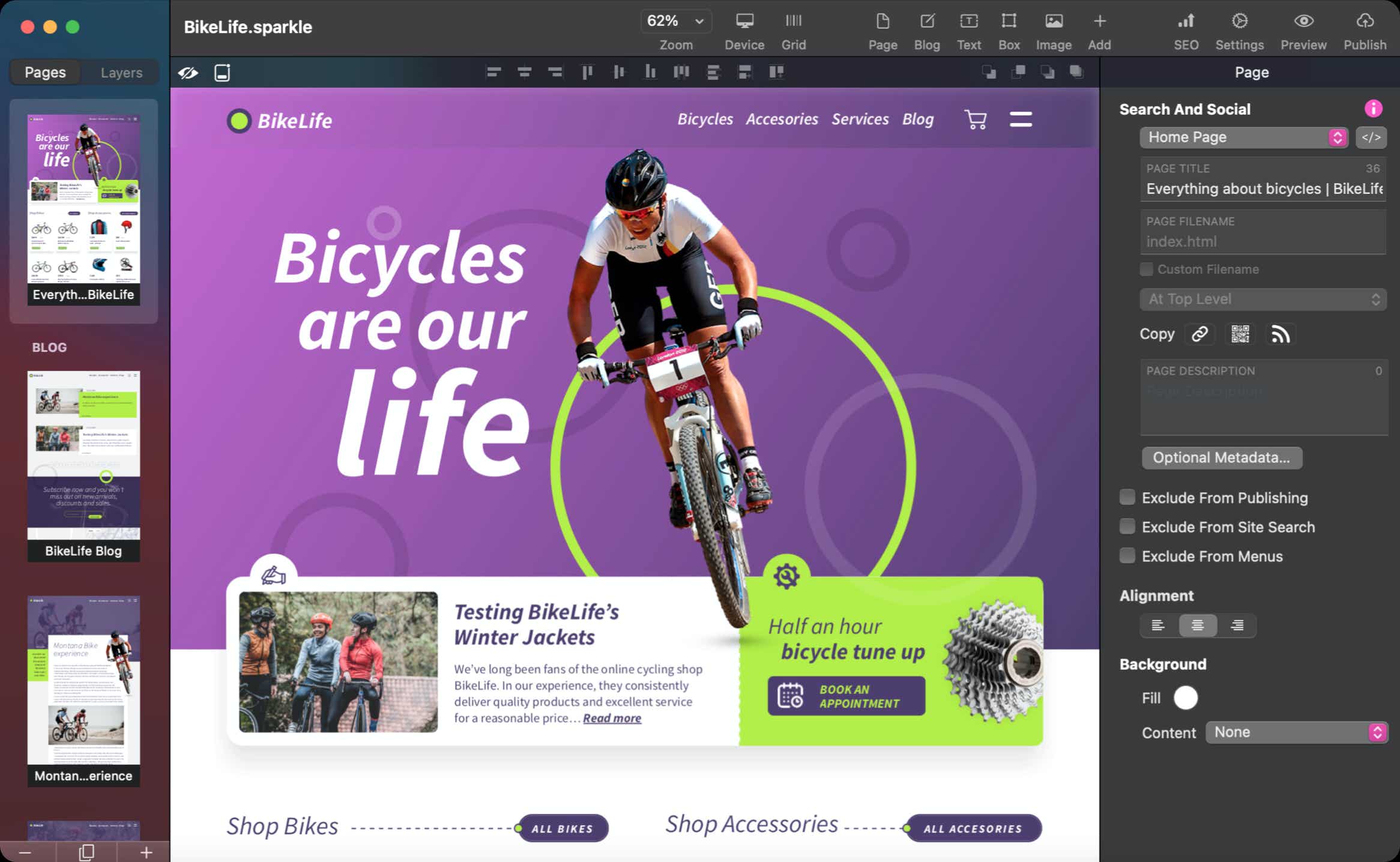Switch to the Layers tab

(x=121, y=73)
